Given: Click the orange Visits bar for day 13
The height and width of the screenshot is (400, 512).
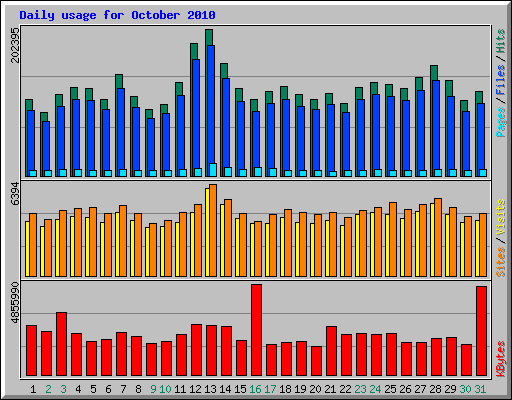Looking at the screenshot, I should pos(213,230).
